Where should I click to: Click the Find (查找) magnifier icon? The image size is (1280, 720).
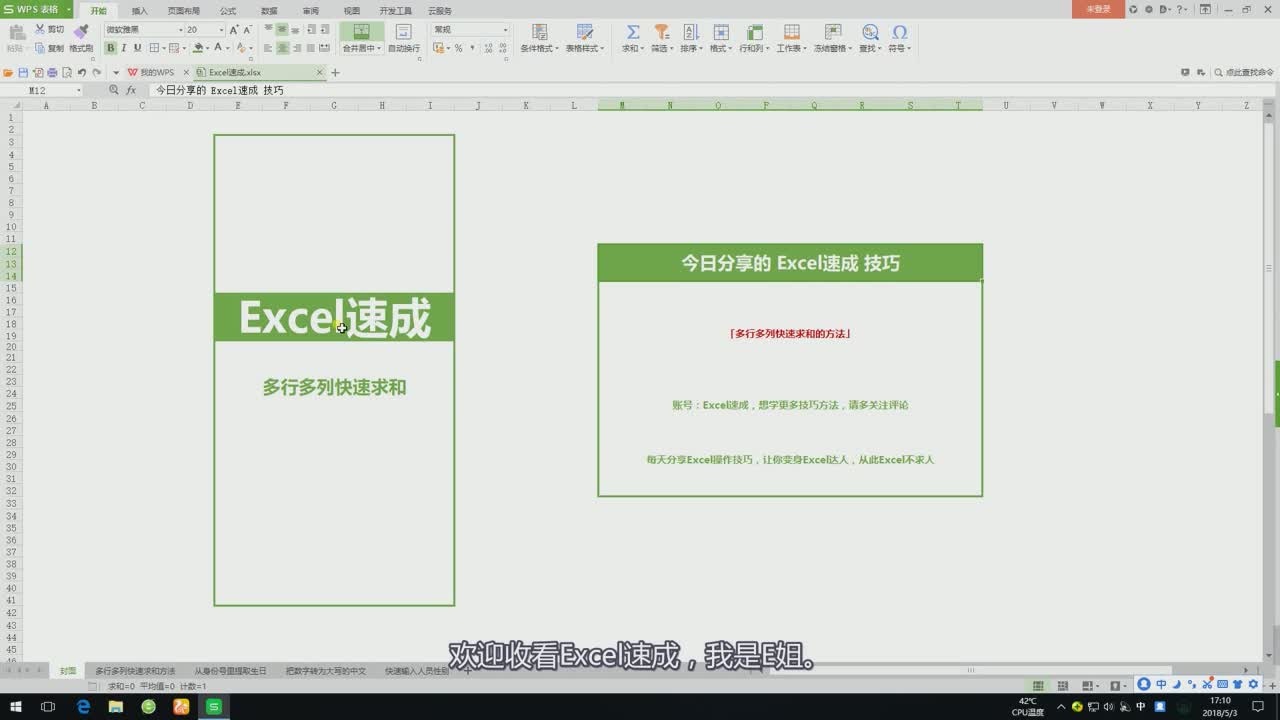coord(870,33)
